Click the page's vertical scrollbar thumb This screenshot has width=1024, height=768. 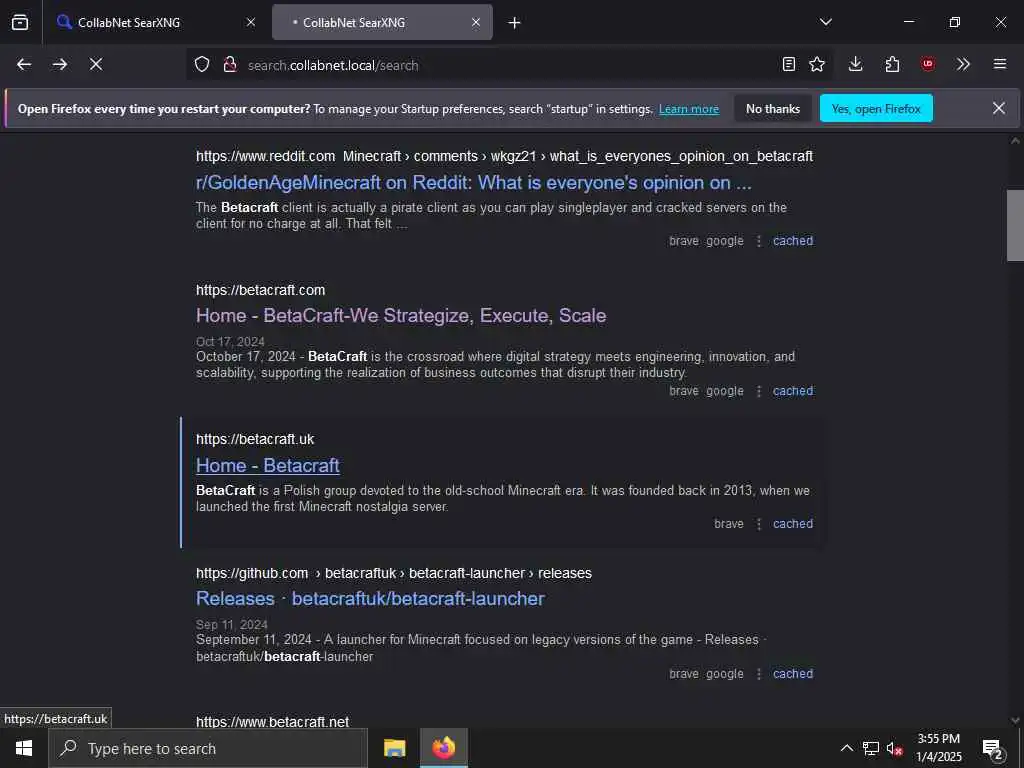(1015, 225)
